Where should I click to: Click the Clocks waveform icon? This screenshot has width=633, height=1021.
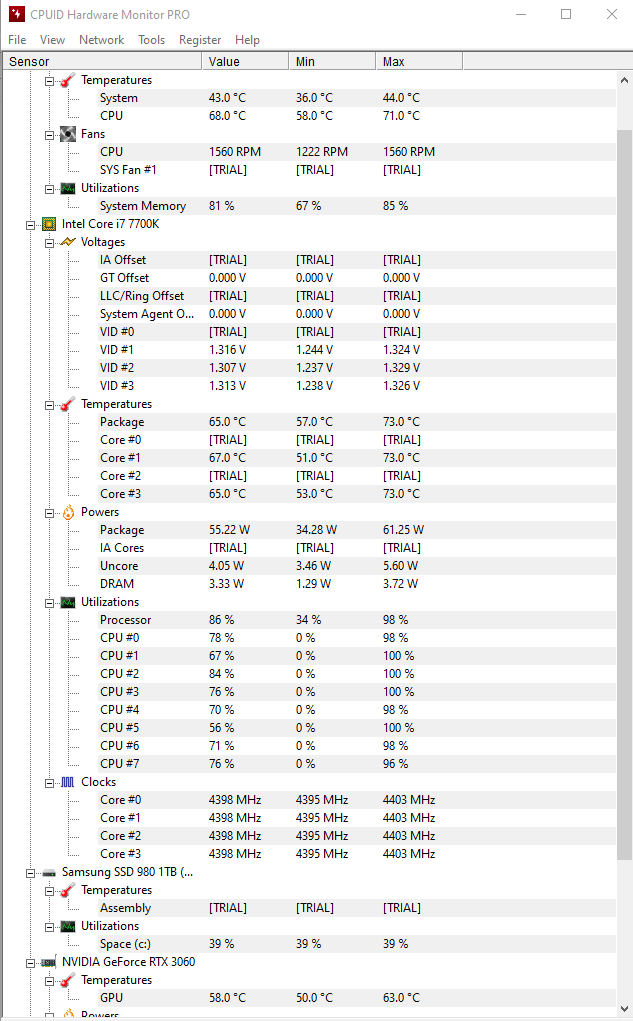coord(68,782)
